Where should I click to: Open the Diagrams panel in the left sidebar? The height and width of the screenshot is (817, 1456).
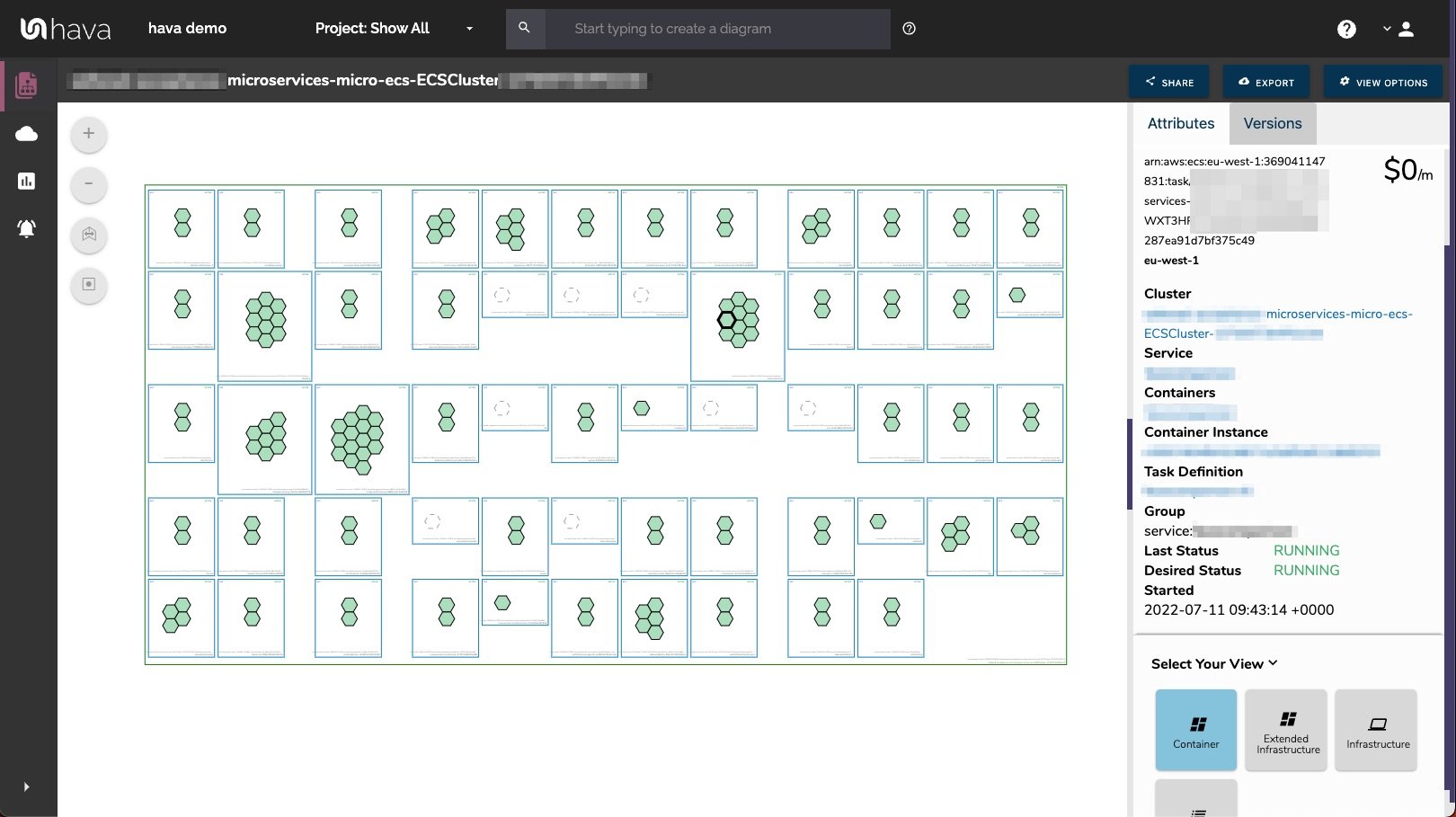click(27, 84)
